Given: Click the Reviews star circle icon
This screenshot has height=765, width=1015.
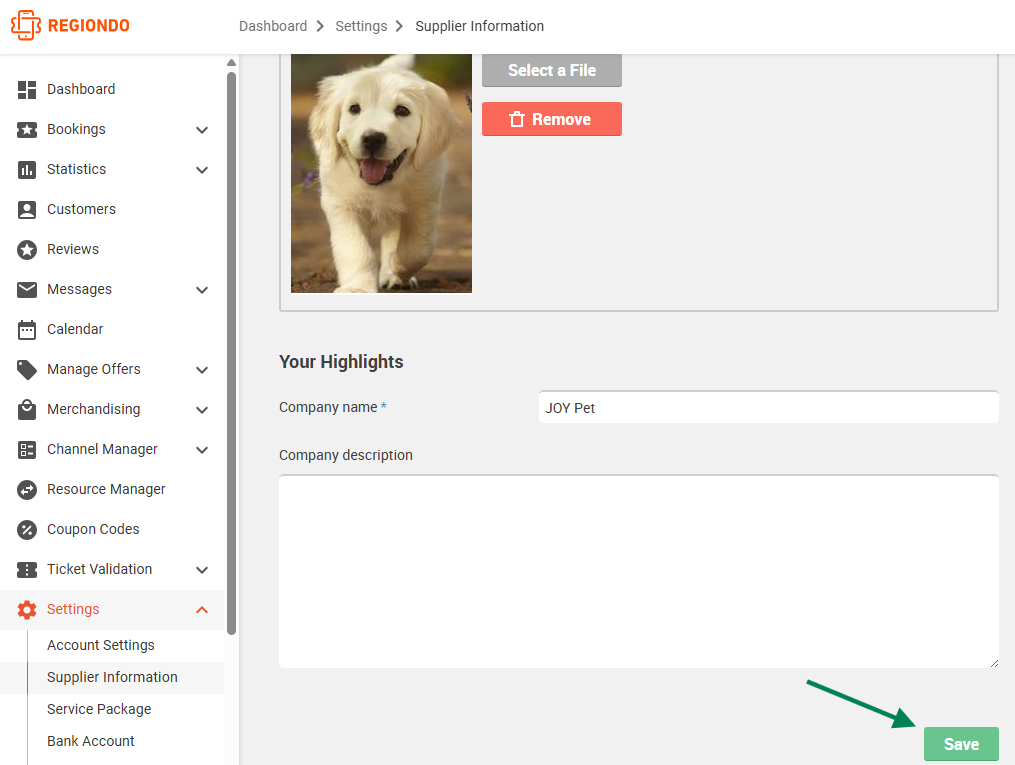Looking at the screenshot, I should [27, 250].
